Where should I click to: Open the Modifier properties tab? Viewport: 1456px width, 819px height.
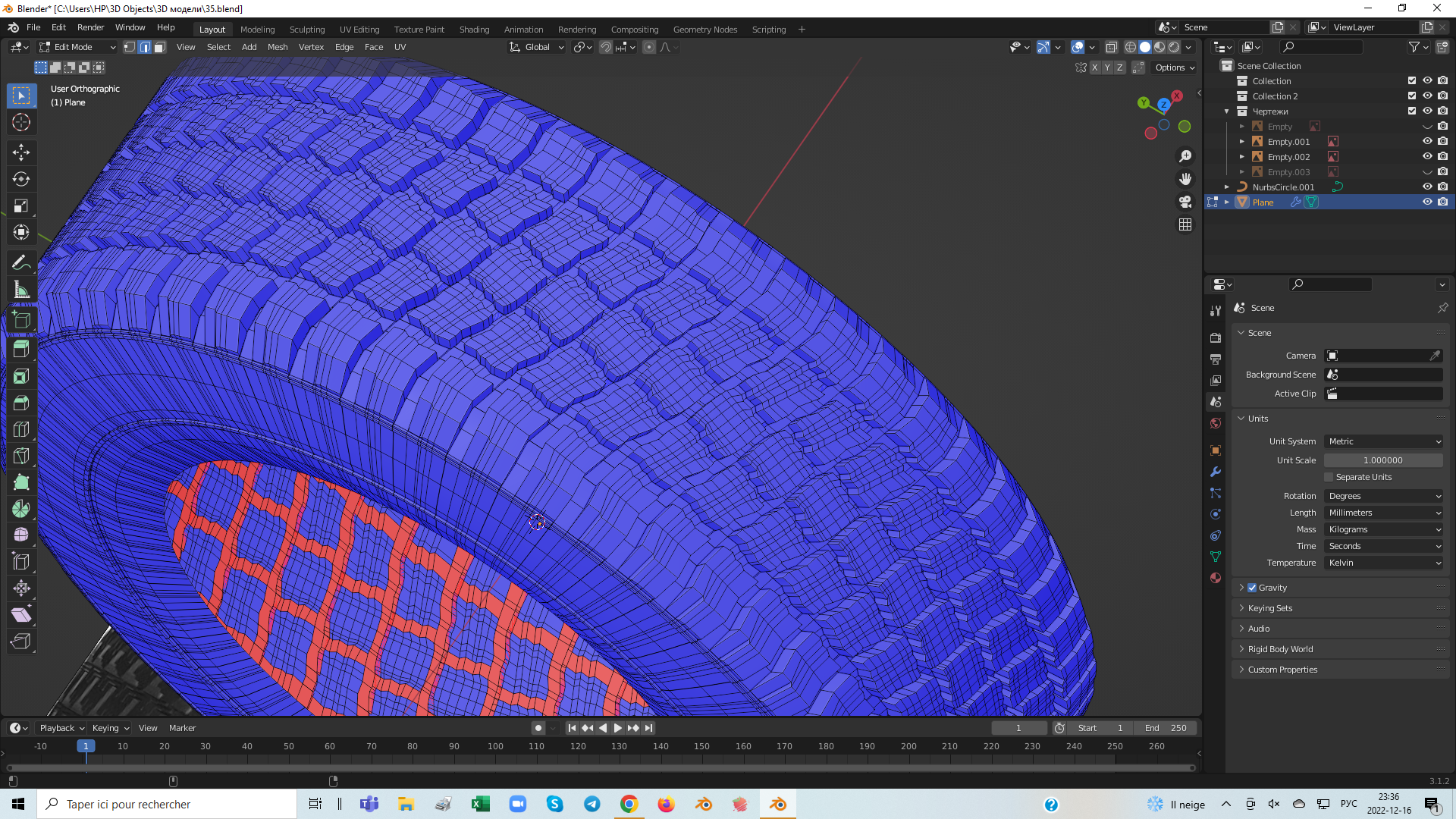point(1216,472)
